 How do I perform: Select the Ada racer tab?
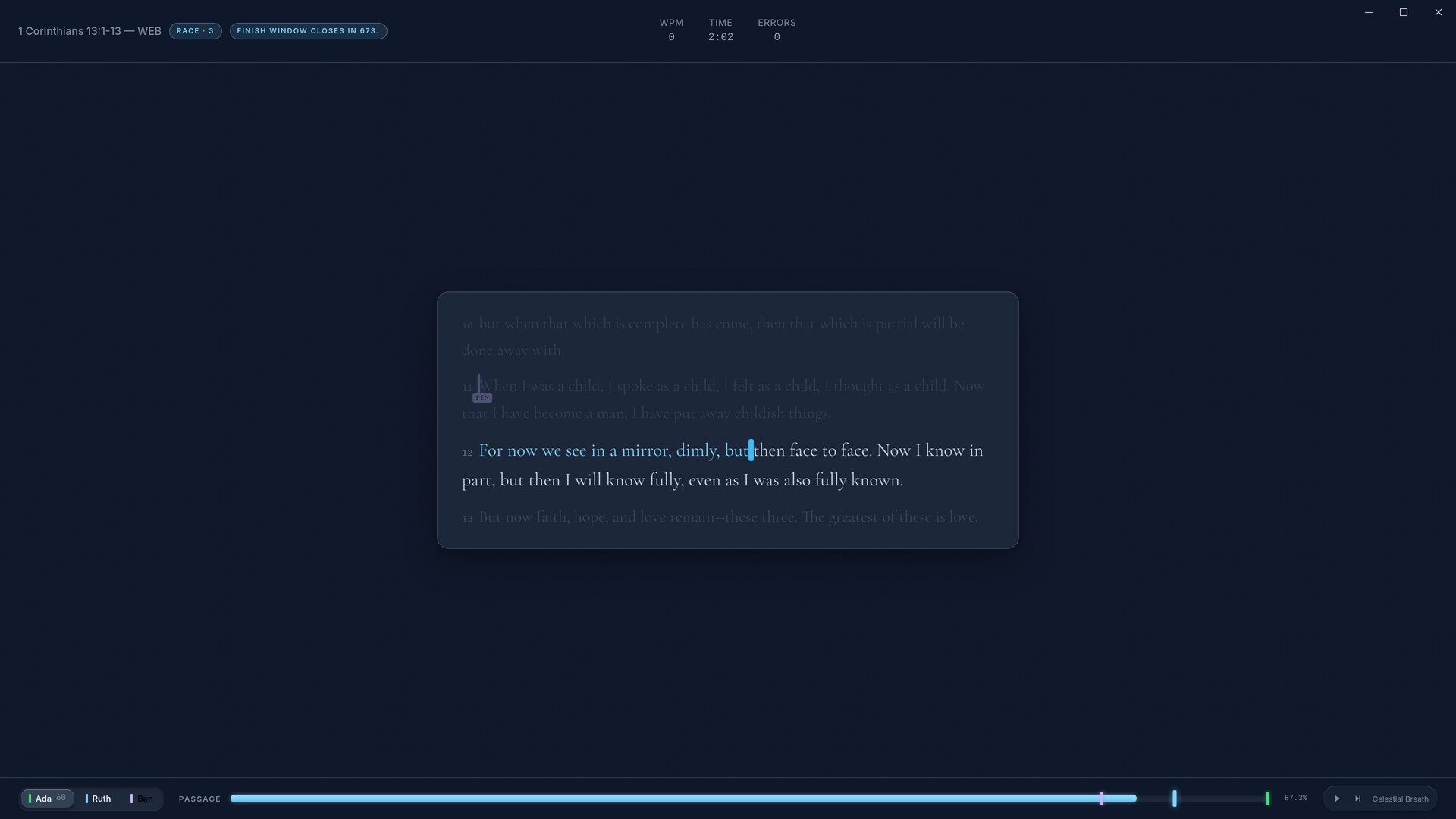pos(47,799)
